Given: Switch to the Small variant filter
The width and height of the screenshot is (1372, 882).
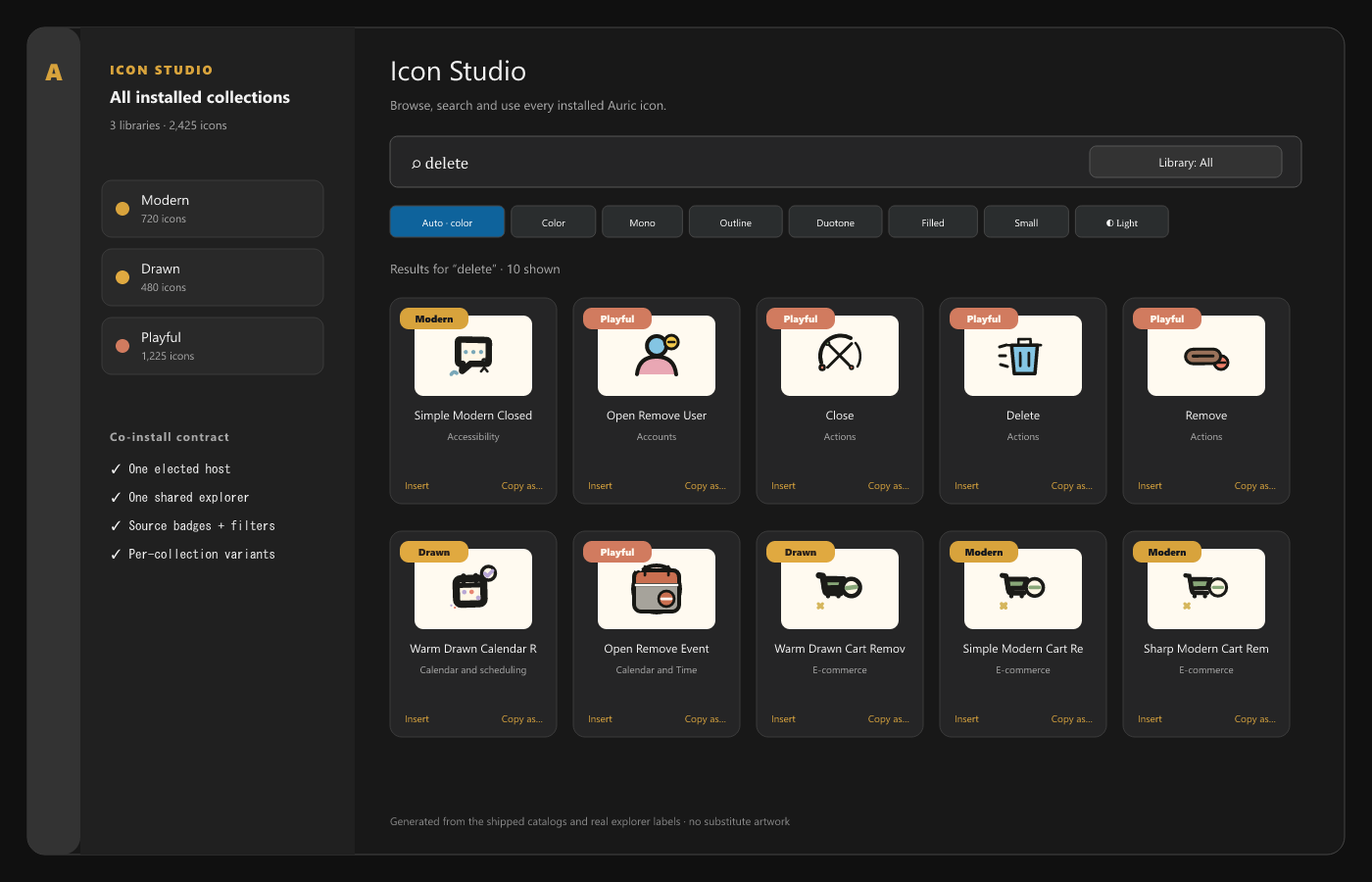Looking at the screenshot, I should pyautogui.click(x=1026, y=222).
